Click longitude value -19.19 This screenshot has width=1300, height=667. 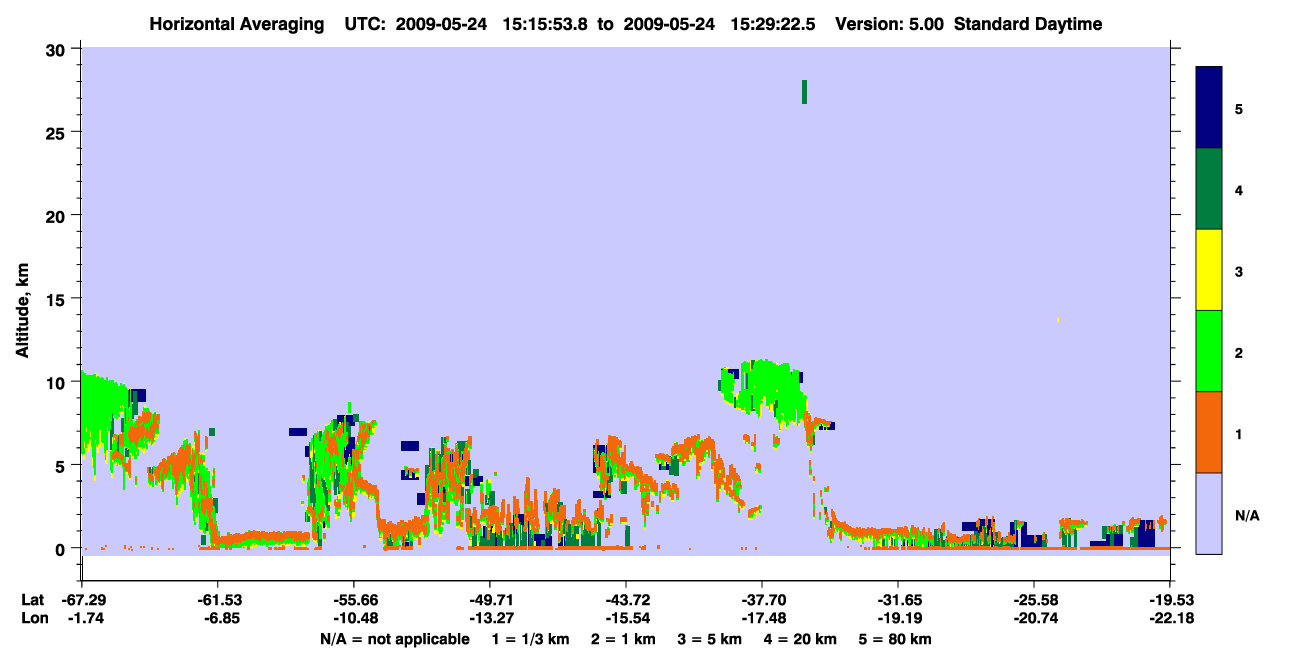click(x=898, y=618)
